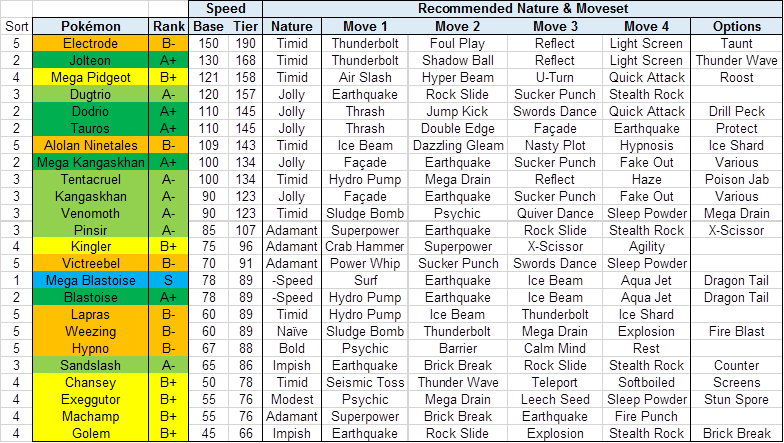Click the Dodrio cell
This screenshot has height=443, width=784.
coord(90,112)
